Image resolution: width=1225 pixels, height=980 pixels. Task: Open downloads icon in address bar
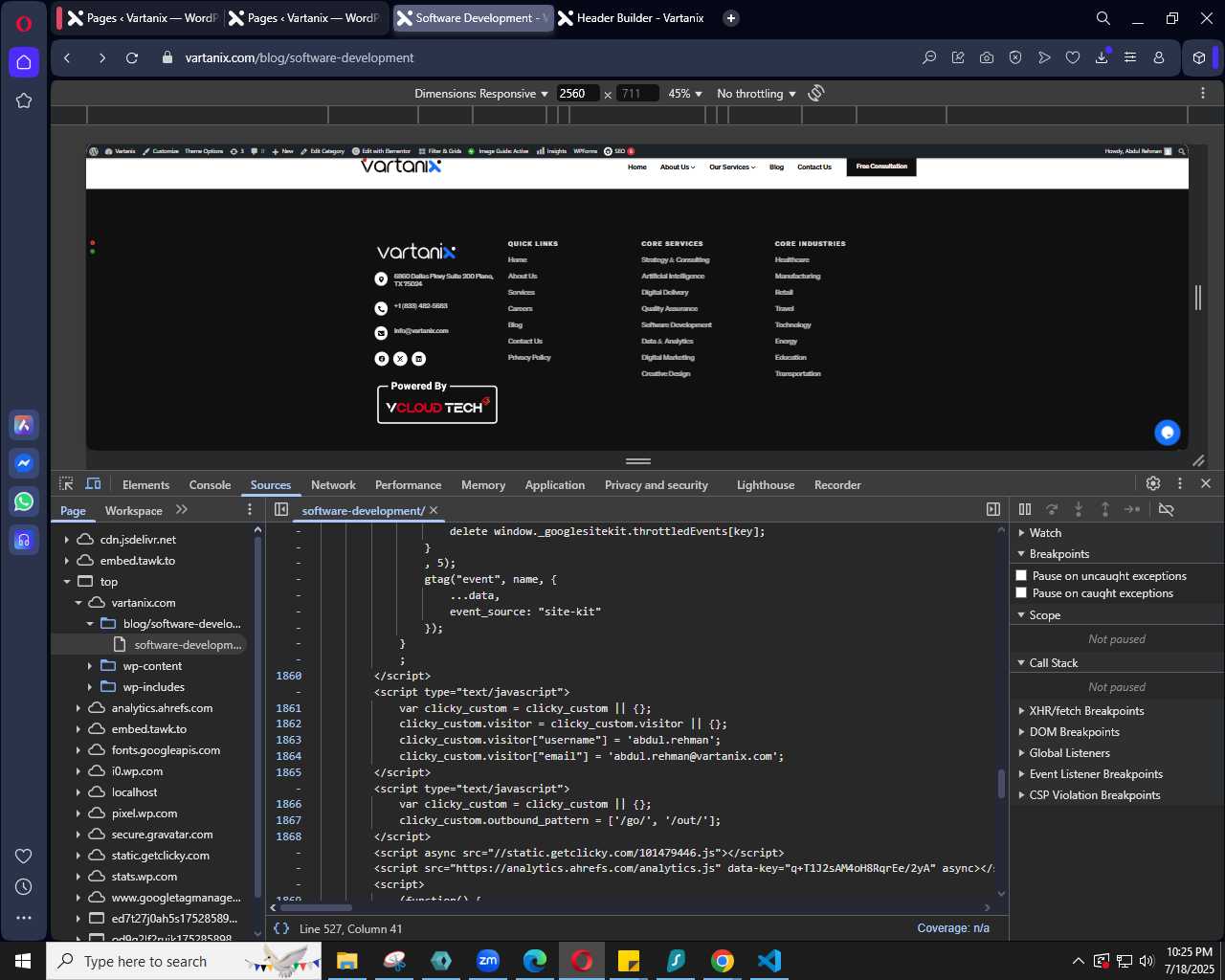coord(1102,57)
